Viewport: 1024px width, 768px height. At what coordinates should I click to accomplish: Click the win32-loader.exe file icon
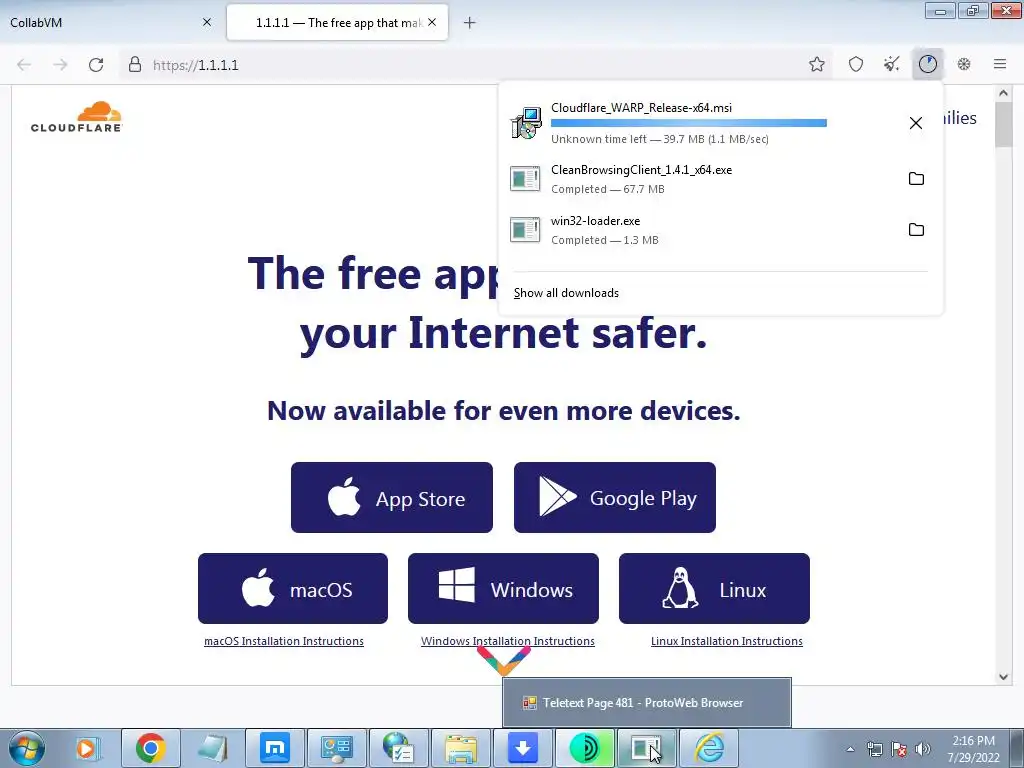click(525, 229)
